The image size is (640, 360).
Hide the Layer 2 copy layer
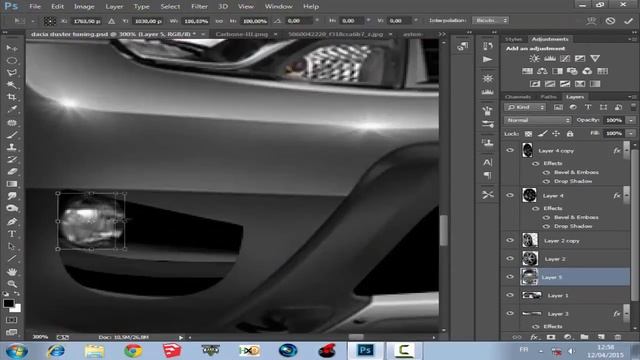(510, 240)
